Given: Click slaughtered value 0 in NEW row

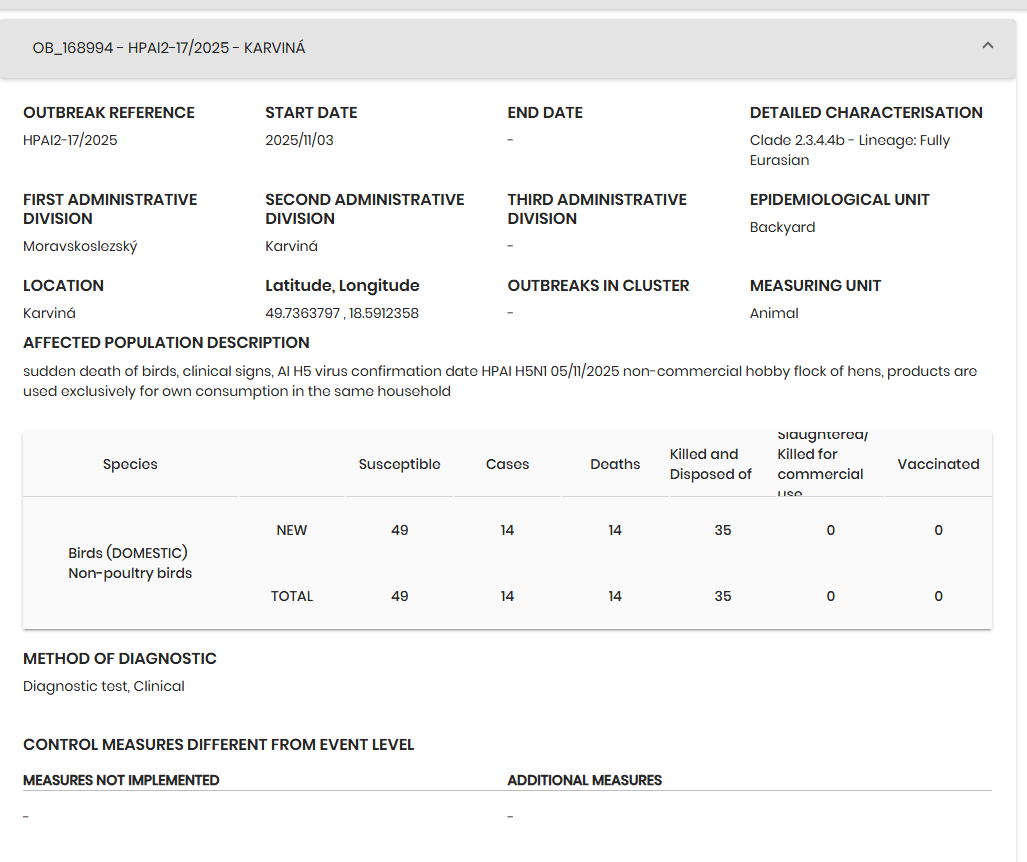Looking at the screenshot, I should [831, 531].
